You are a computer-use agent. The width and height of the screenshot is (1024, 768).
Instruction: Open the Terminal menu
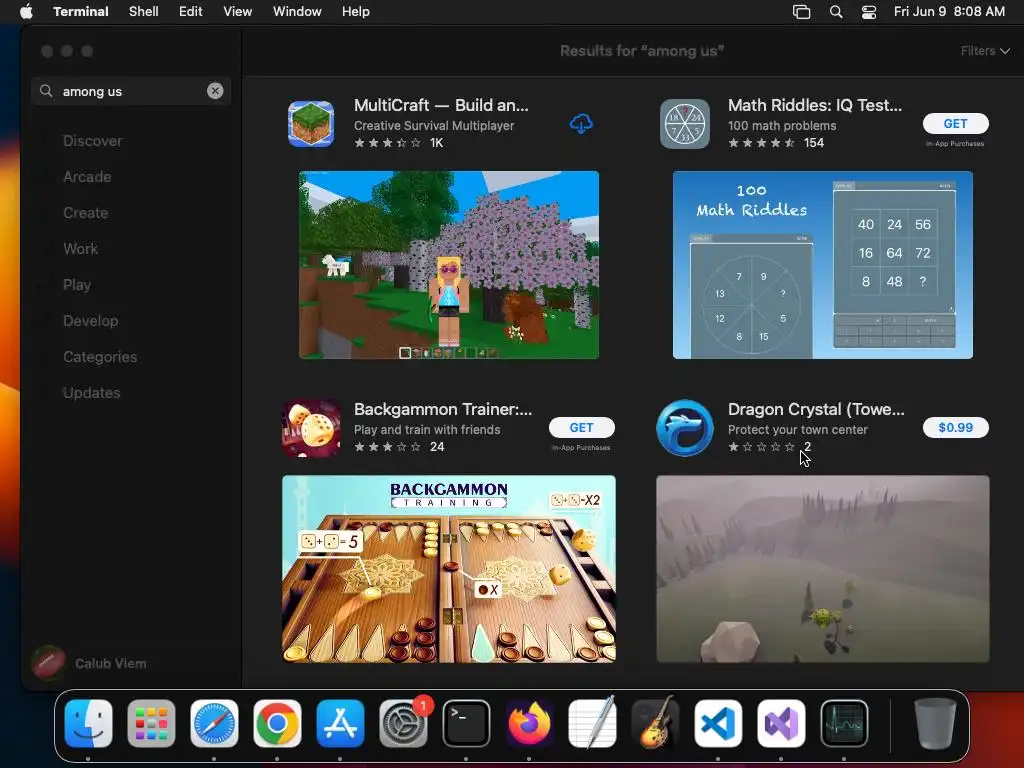(x=81, y=12)
